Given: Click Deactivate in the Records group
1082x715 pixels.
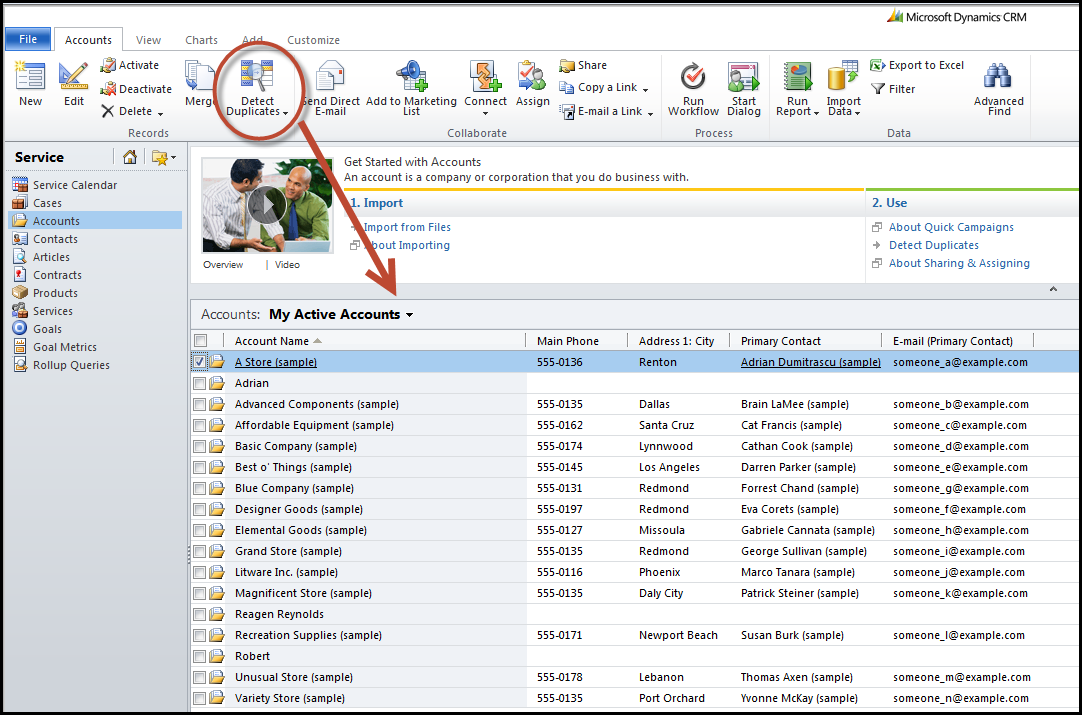Looking at the screenshot, I should click(x=137, y=88).
